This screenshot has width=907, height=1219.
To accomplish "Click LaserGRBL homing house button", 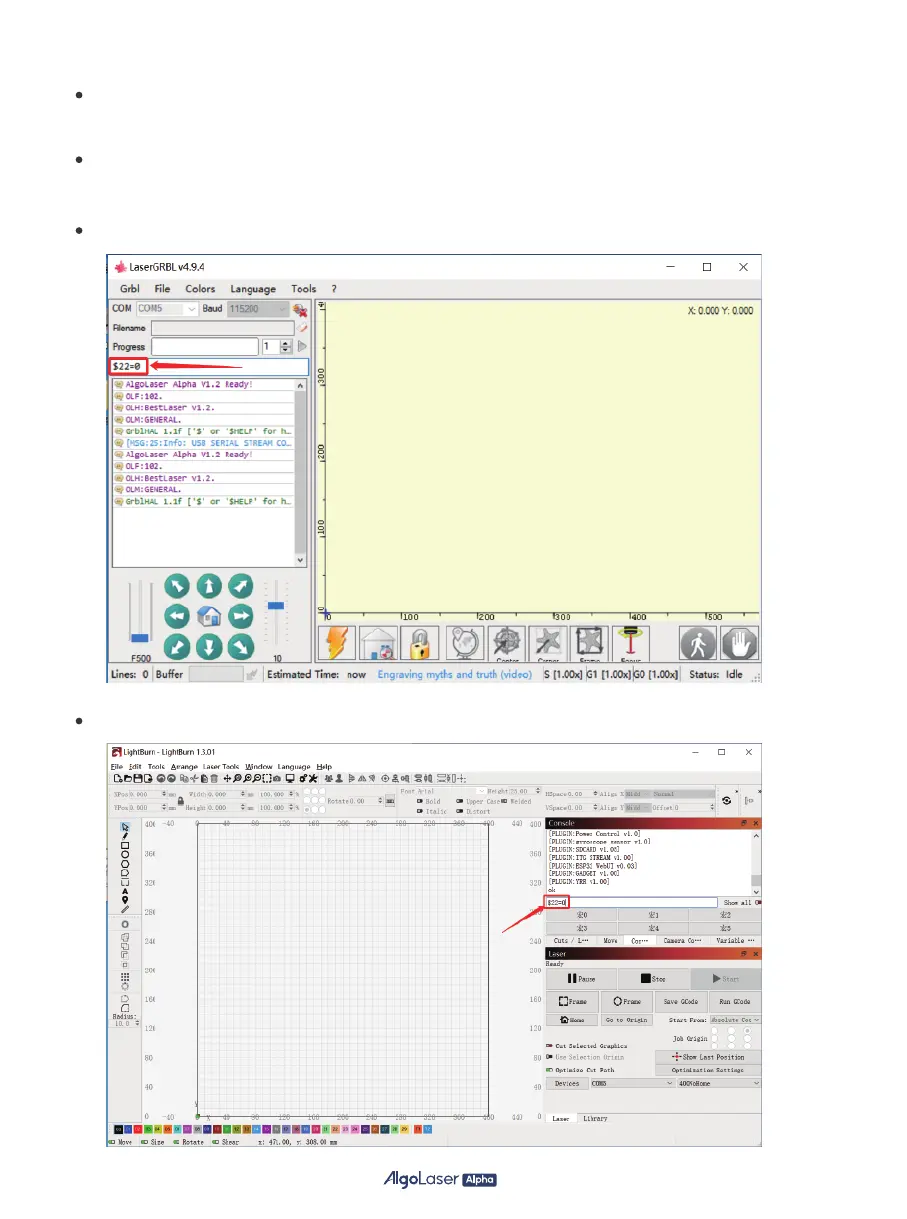I will pyautogui.click(x=381, y=645).
